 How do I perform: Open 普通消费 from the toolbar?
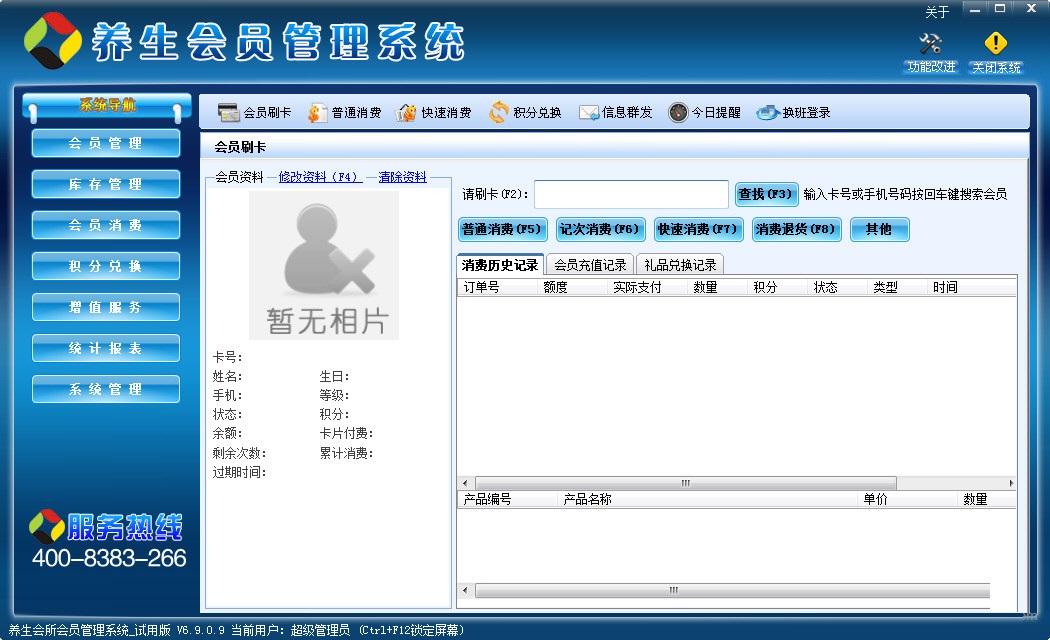click(x=344, y=112)
